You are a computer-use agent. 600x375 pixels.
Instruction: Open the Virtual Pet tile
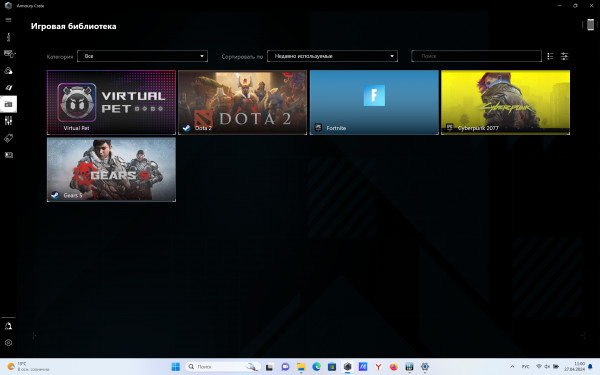coord(111,102)
